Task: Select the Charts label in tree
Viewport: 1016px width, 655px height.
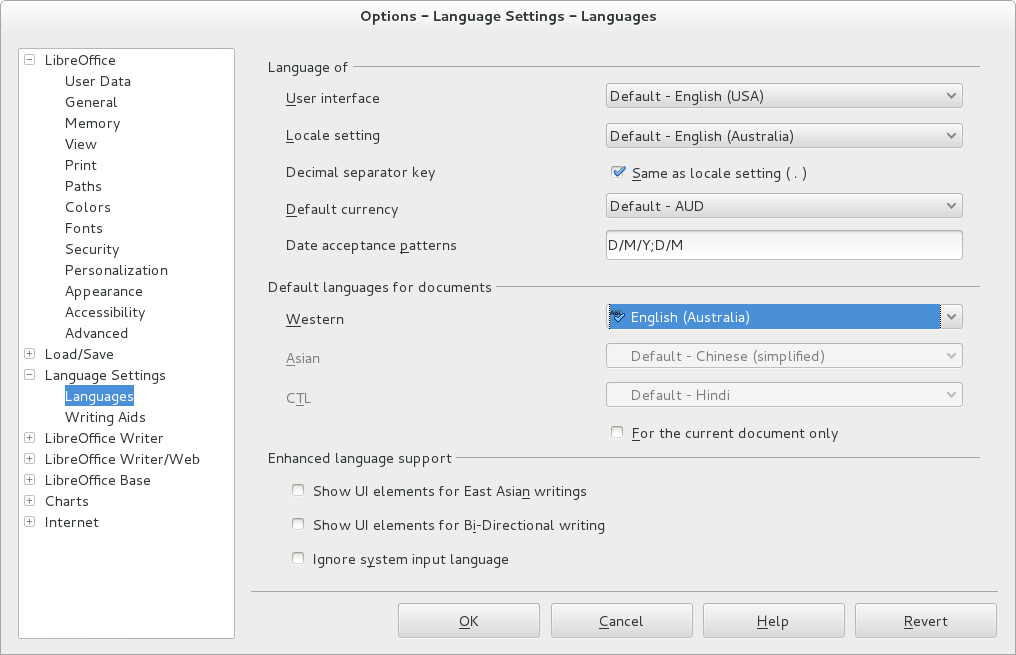Action: click(x=66, y=501)
